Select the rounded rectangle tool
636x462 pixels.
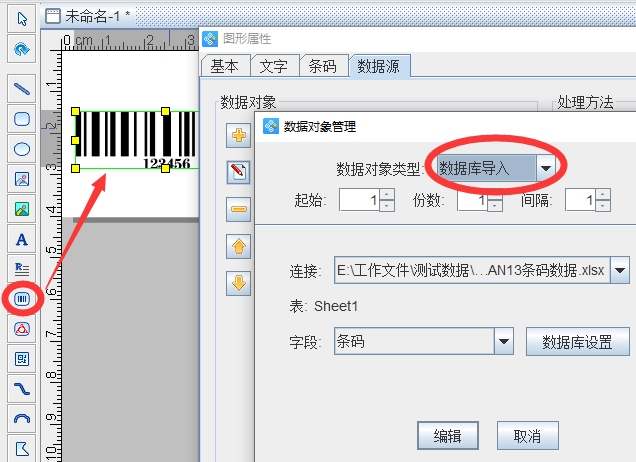pyautogui.click(x=21, y=119)
